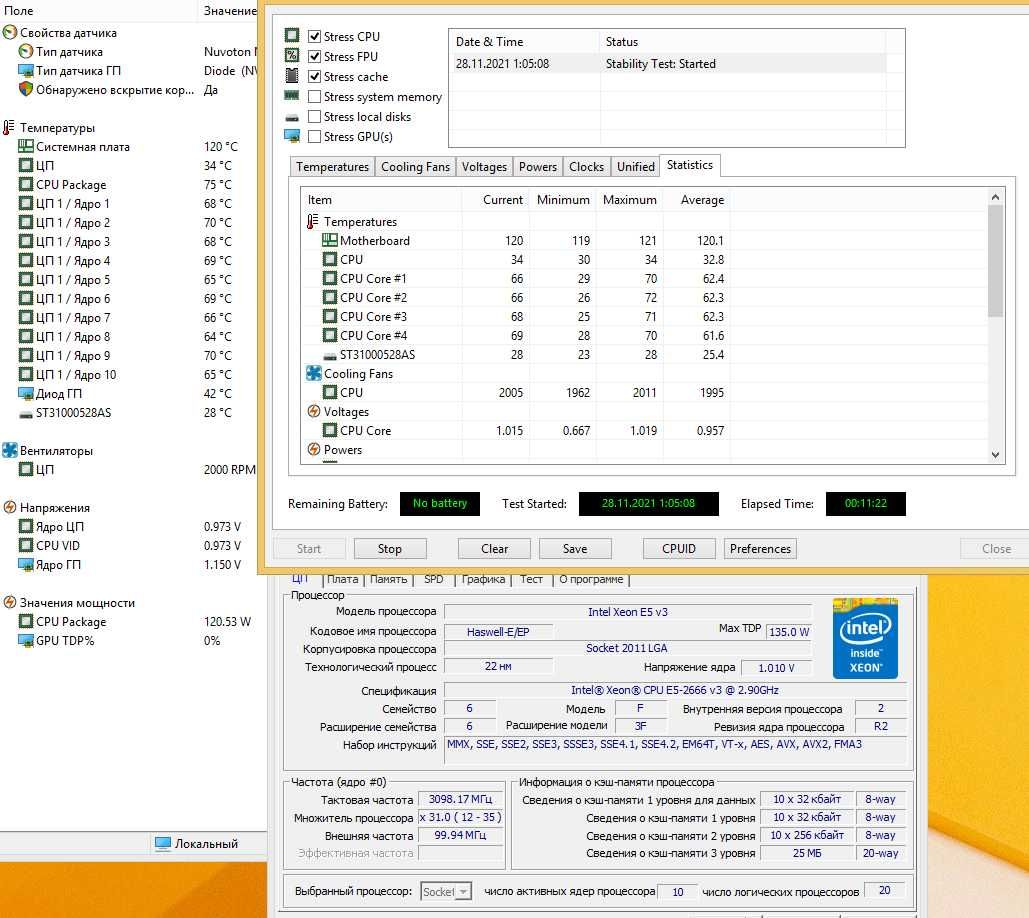The height and width of the screenshot is (918, 1029).
Task: Enable Stress system memory checkbox
Action: tap(314, 96)
